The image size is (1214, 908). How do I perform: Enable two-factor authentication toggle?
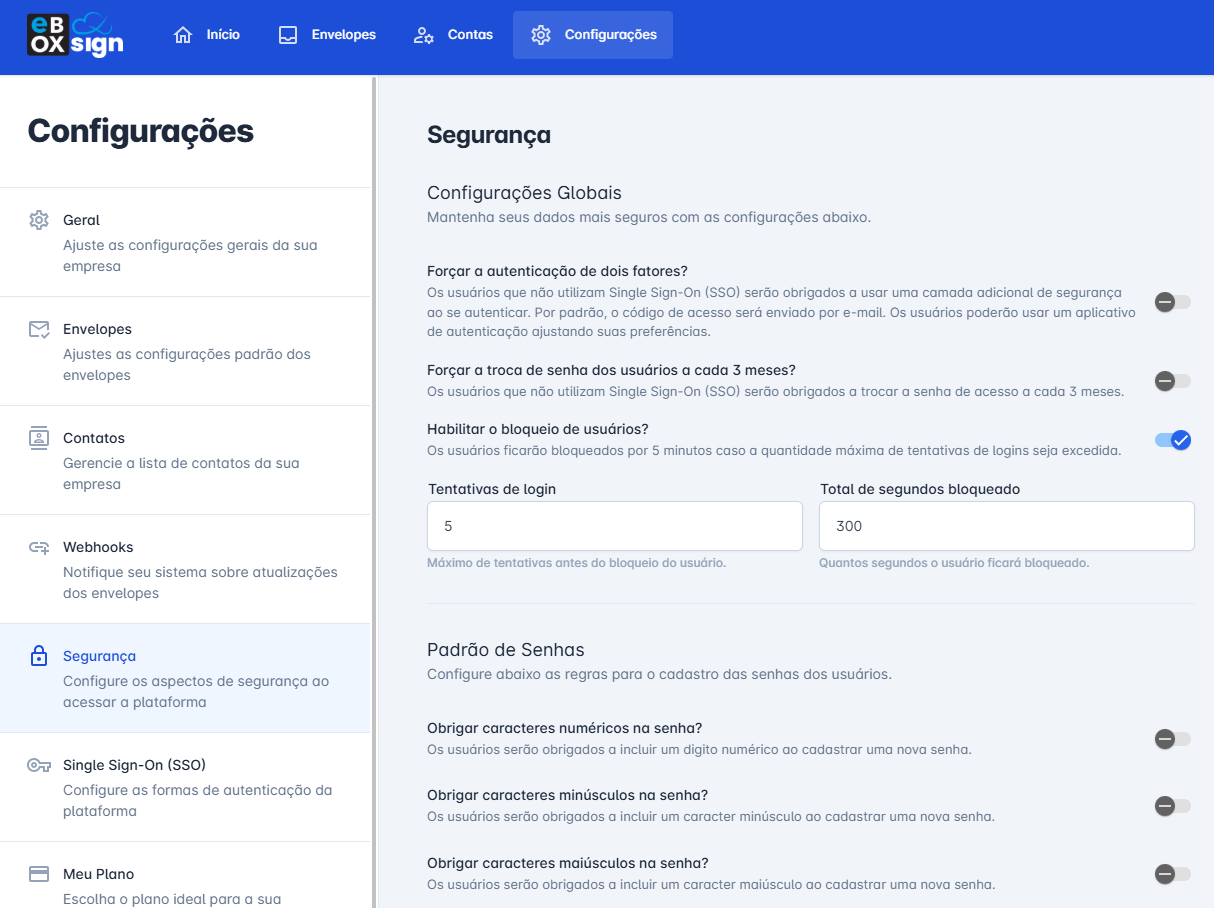[x=1172, y=302]
